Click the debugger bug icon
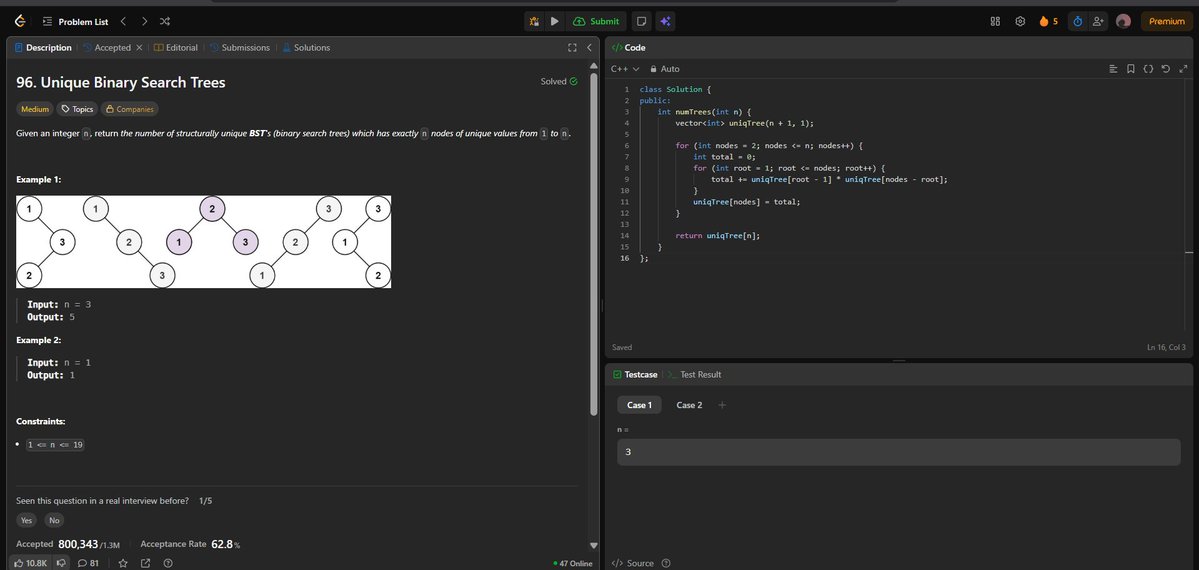 click(x=534, y=21)
